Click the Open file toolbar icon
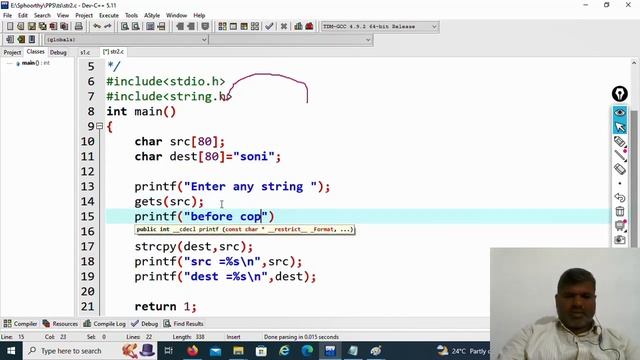Image resolution: width=640 pixels, height=360 pixels. tap(20, 27)
